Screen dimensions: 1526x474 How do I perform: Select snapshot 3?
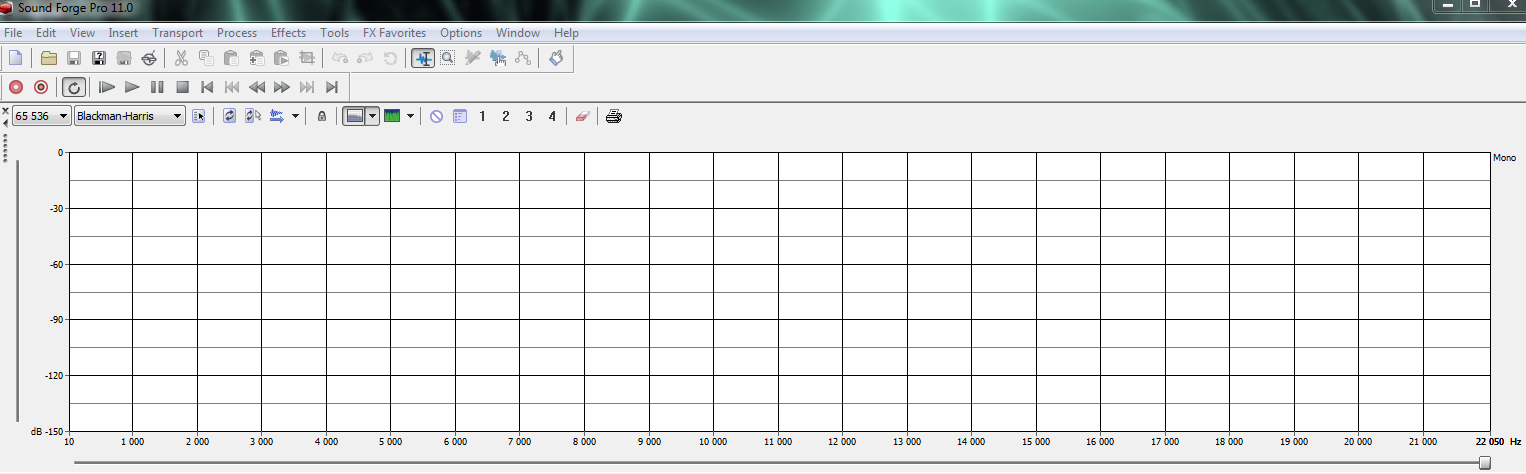click(x=529, y=116)
